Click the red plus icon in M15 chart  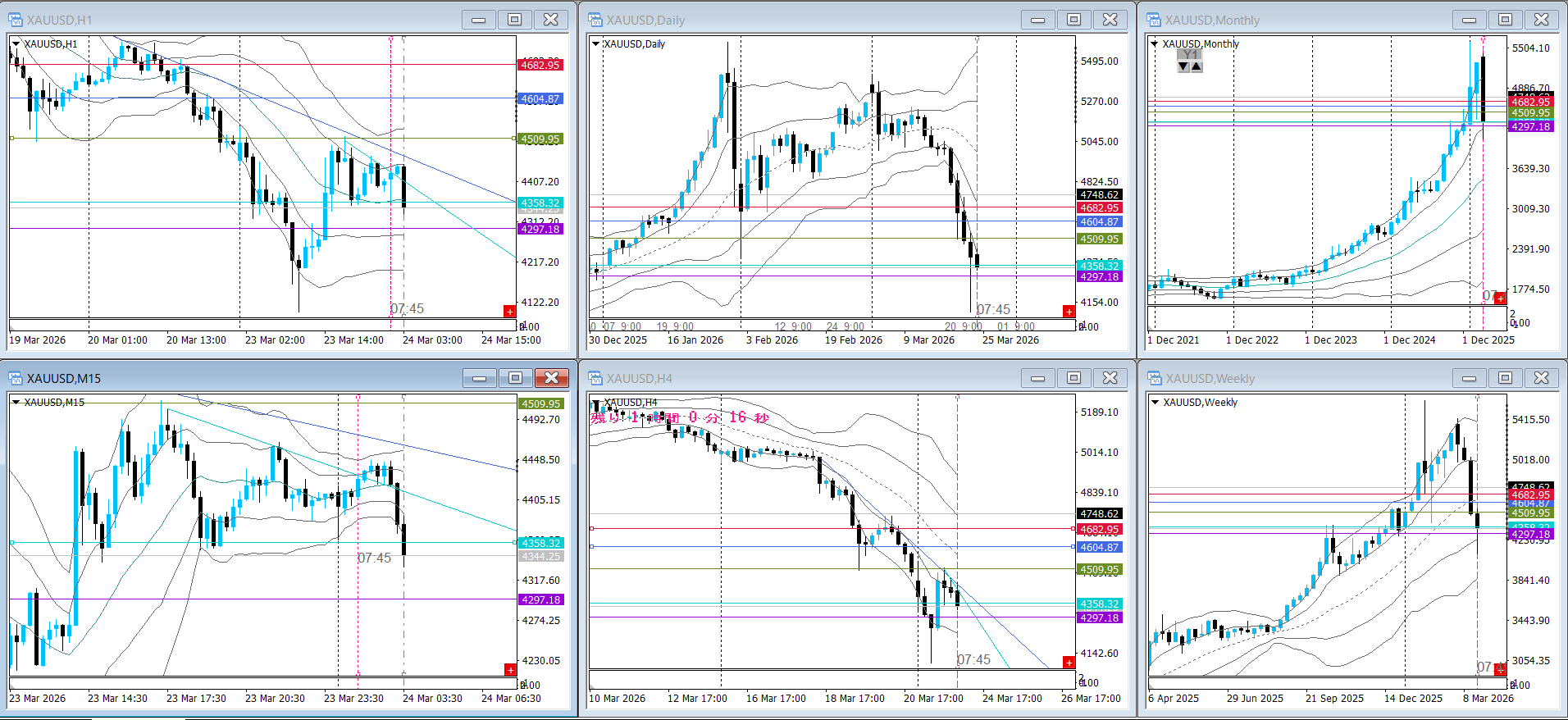click(x=509, y=670)
